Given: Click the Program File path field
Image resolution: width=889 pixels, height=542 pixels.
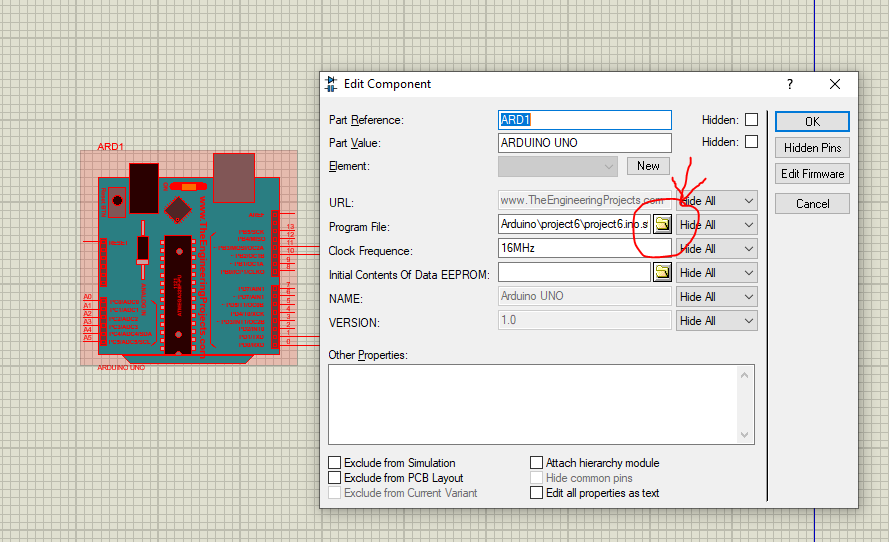Looking at the screenshot, I should [x=574, y=224].
